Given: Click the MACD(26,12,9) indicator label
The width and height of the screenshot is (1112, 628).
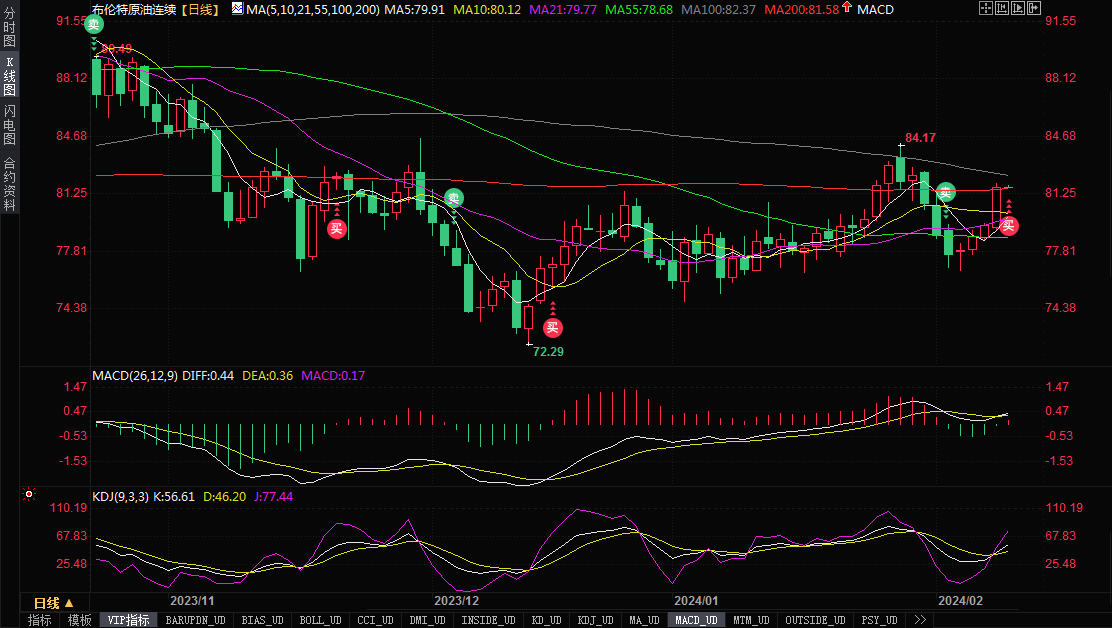Looking at the screenshot, I should point(134,376).
